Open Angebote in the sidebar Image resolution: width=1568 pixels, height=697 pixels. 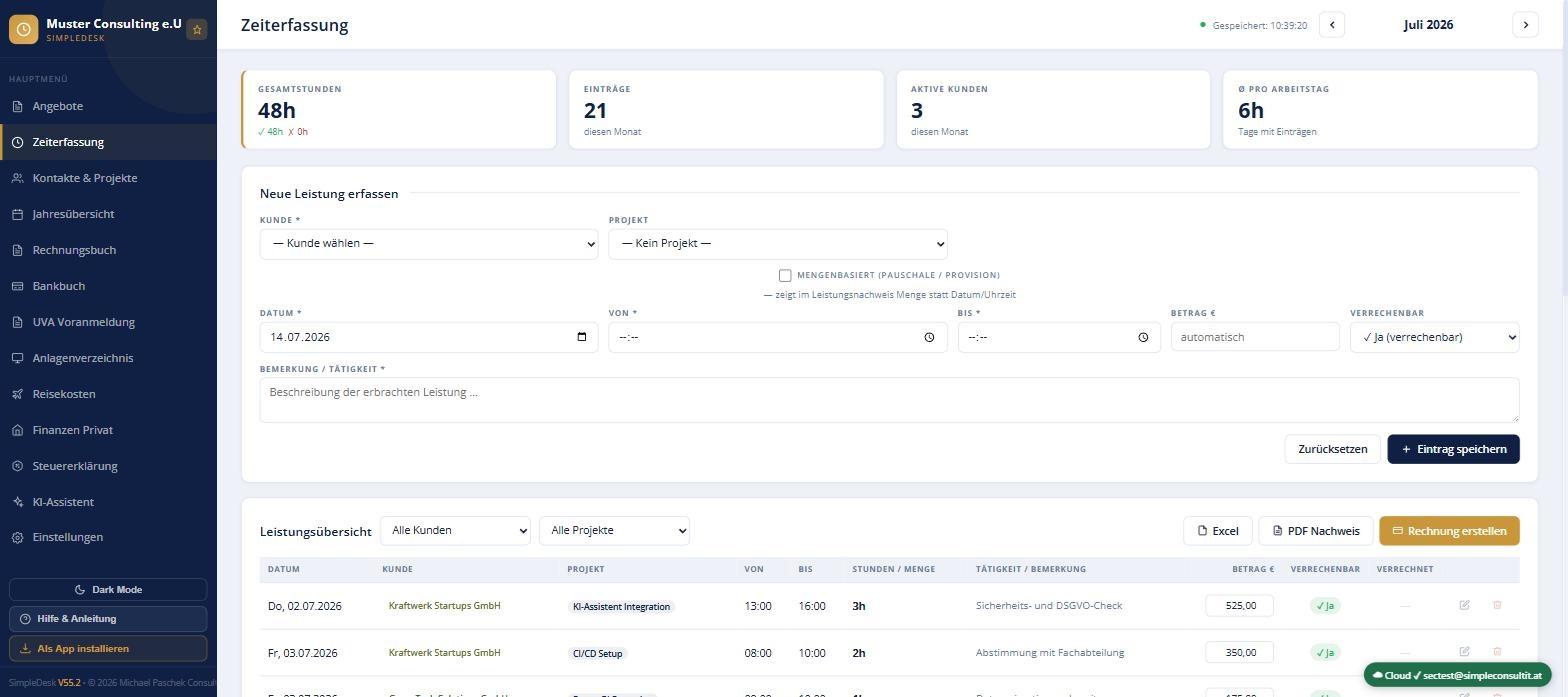point(108,106)
